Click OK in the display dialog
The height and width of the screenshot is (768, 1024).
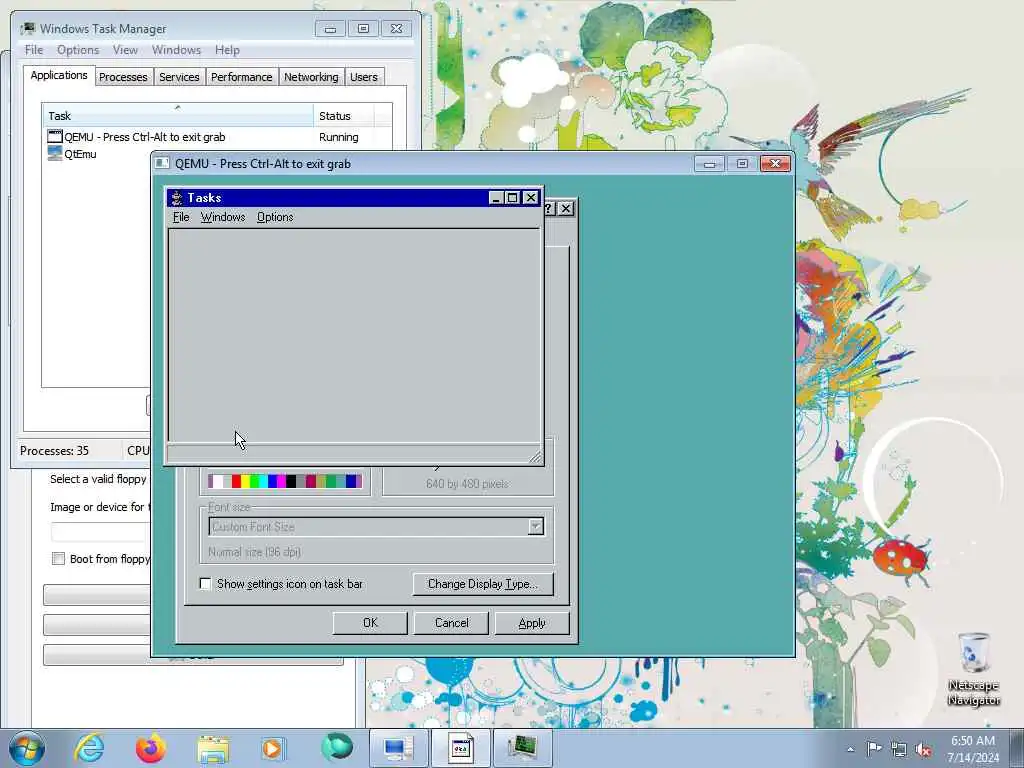coord(370,623)
